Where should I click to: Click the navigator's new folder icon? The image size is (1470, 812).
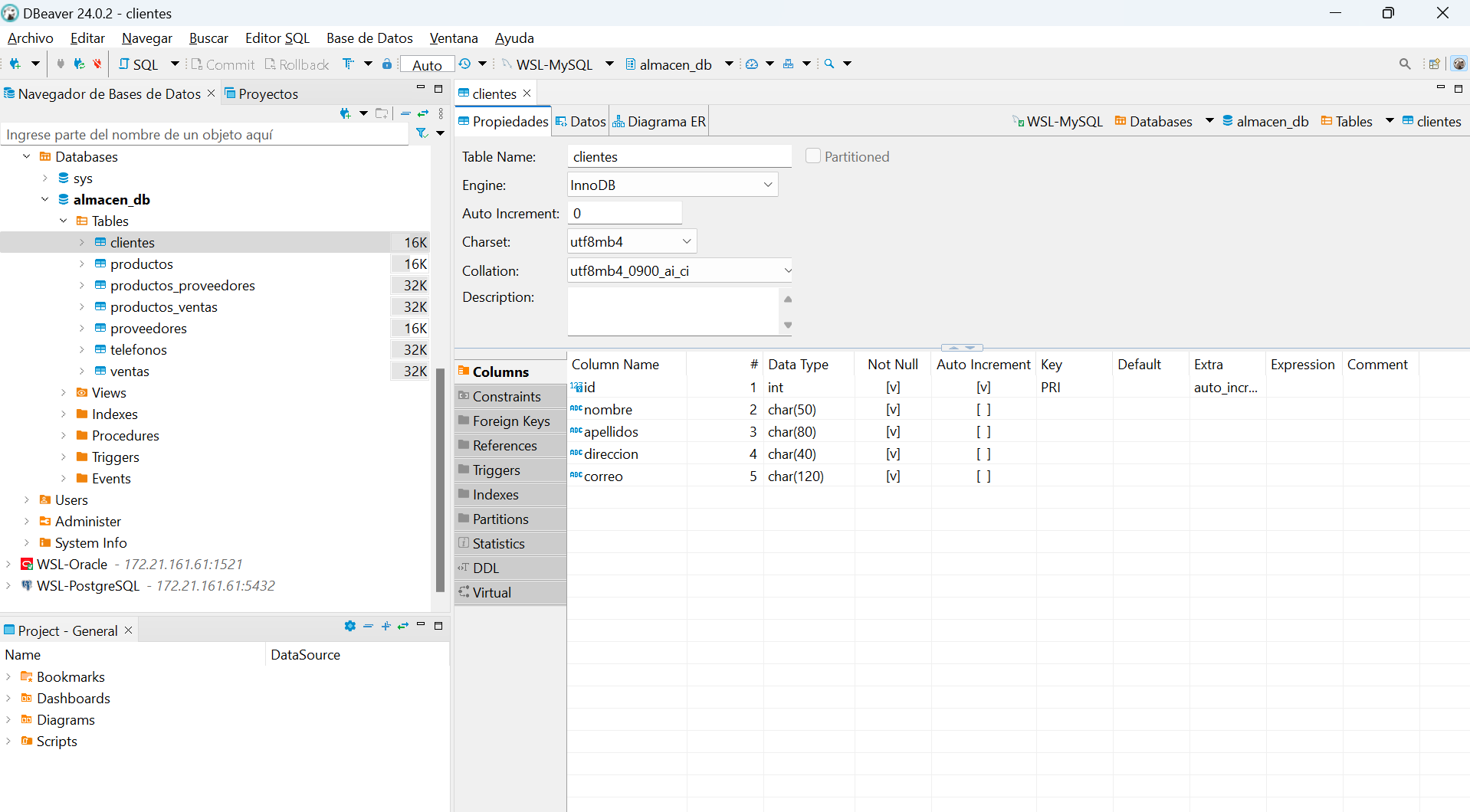pos(382,113)
